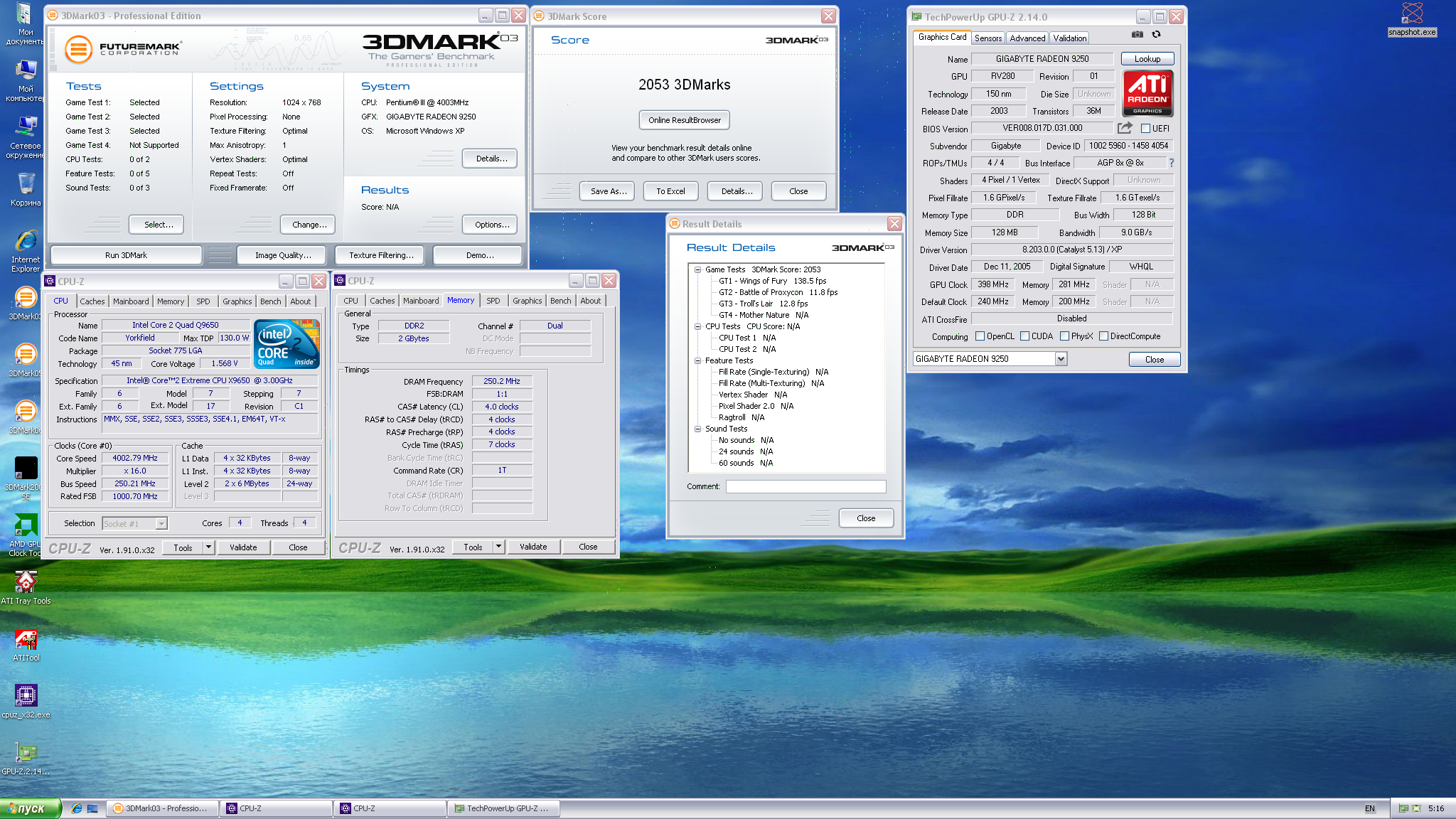
Task: Click the пуск Start button
Action: coord(31,808)
